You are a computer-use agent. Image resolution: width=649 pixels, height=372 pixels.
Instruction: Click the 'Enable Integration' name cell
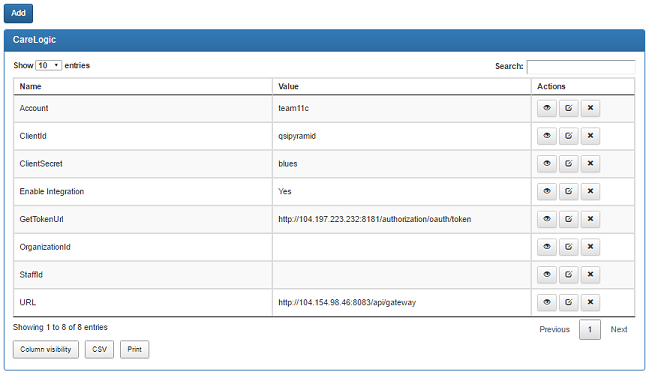coord(143,192)
